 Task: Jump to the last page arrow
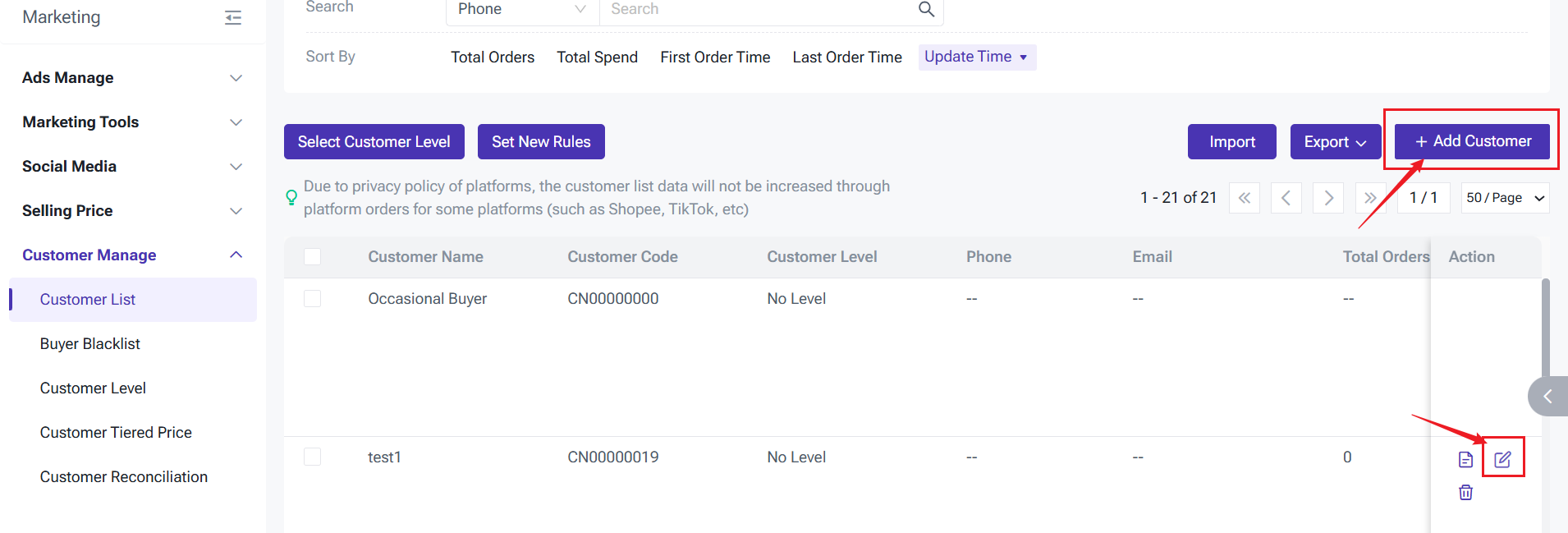pos(1370,198)
